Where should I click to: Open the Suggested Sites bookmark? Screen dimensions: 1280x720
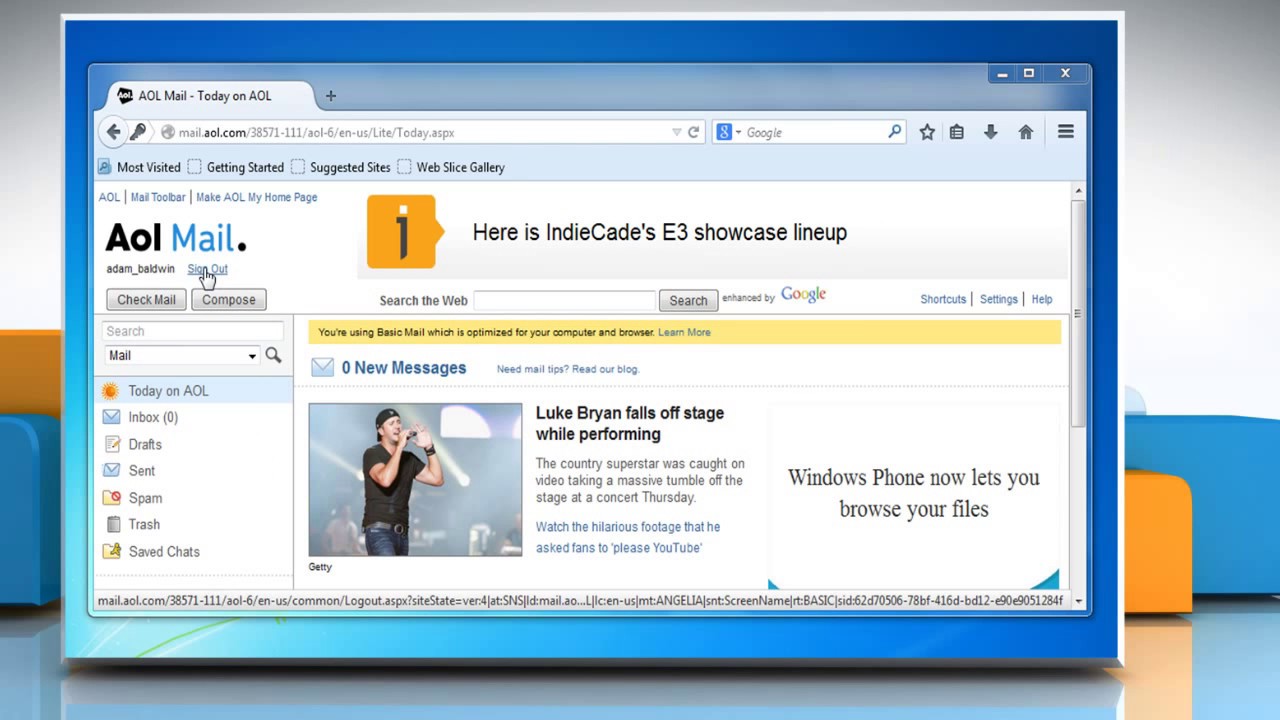(340, 167)
